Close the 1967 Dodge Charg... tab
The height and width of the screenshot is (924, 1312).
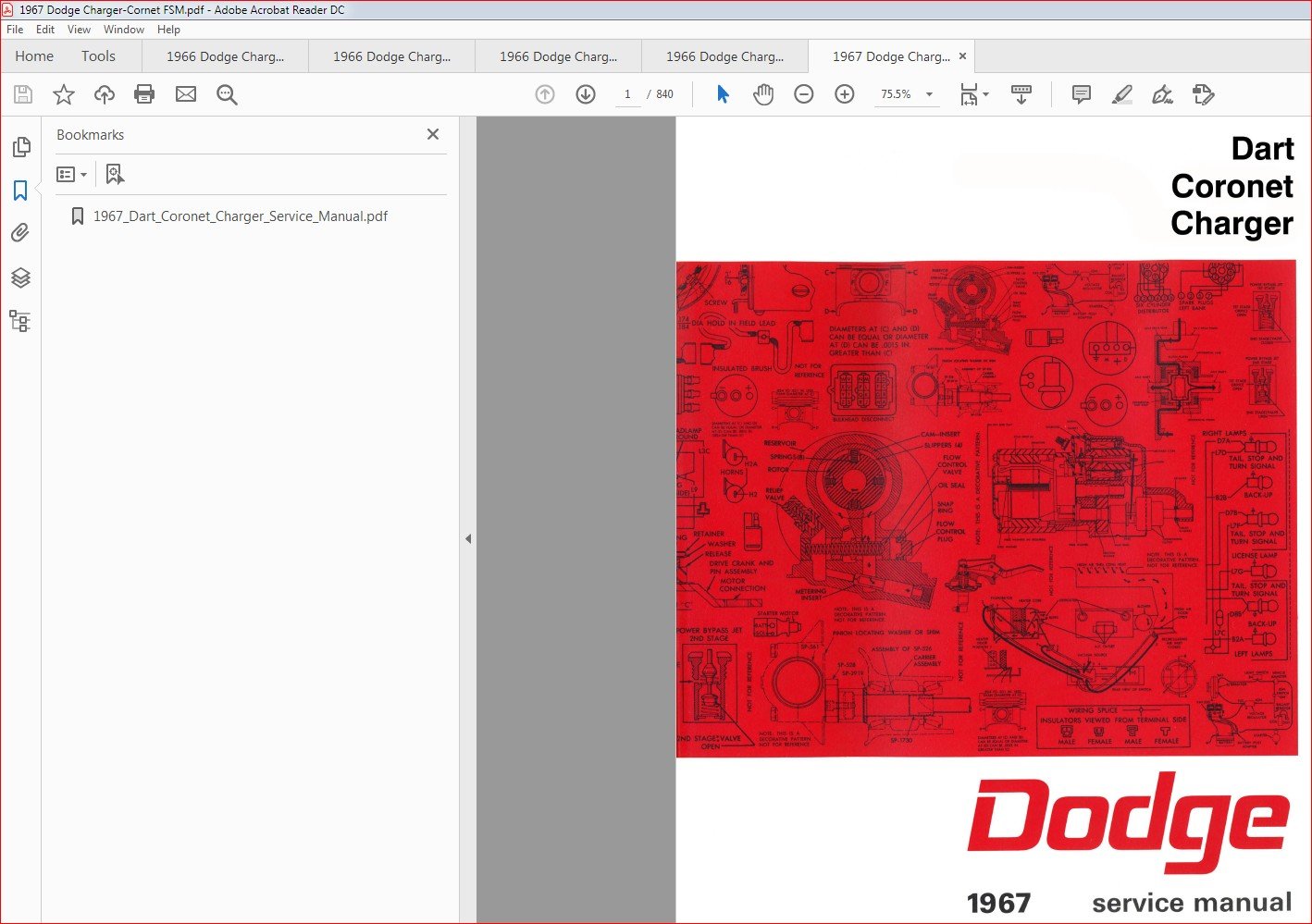pyautogui.click(x=962, y=56)
